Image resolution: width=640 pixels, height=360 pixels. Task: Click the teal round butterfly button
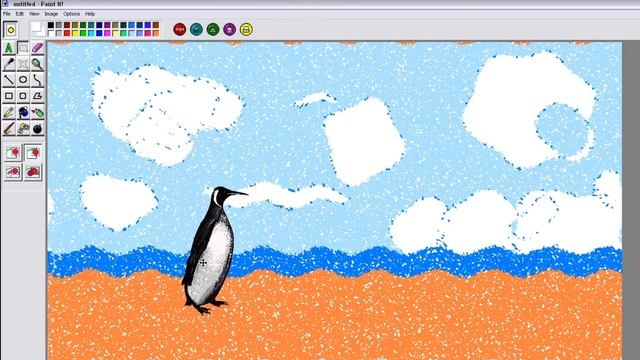[196, 29]
